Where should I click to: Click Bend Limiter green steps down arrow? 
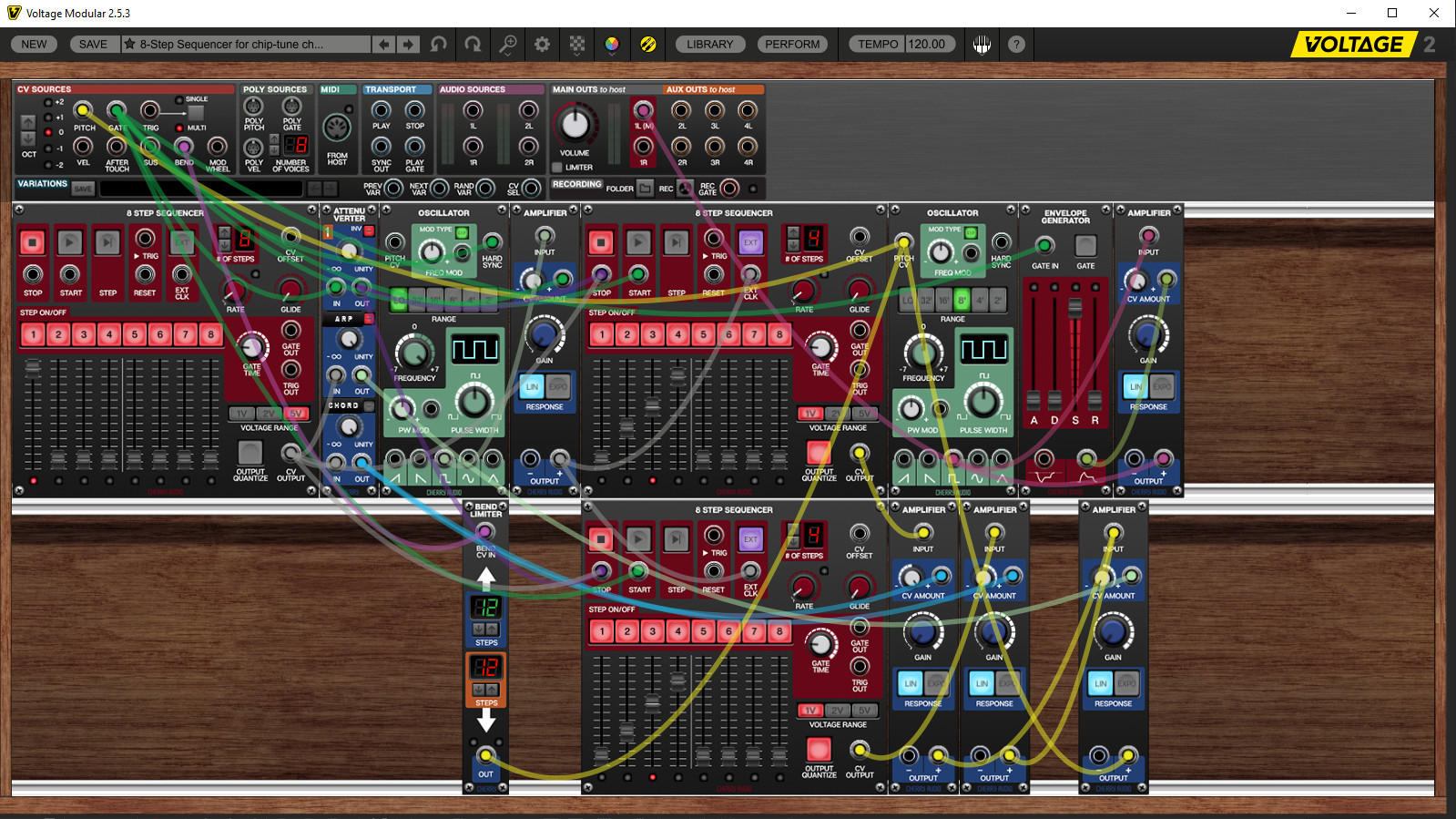(x=479, y=630)
